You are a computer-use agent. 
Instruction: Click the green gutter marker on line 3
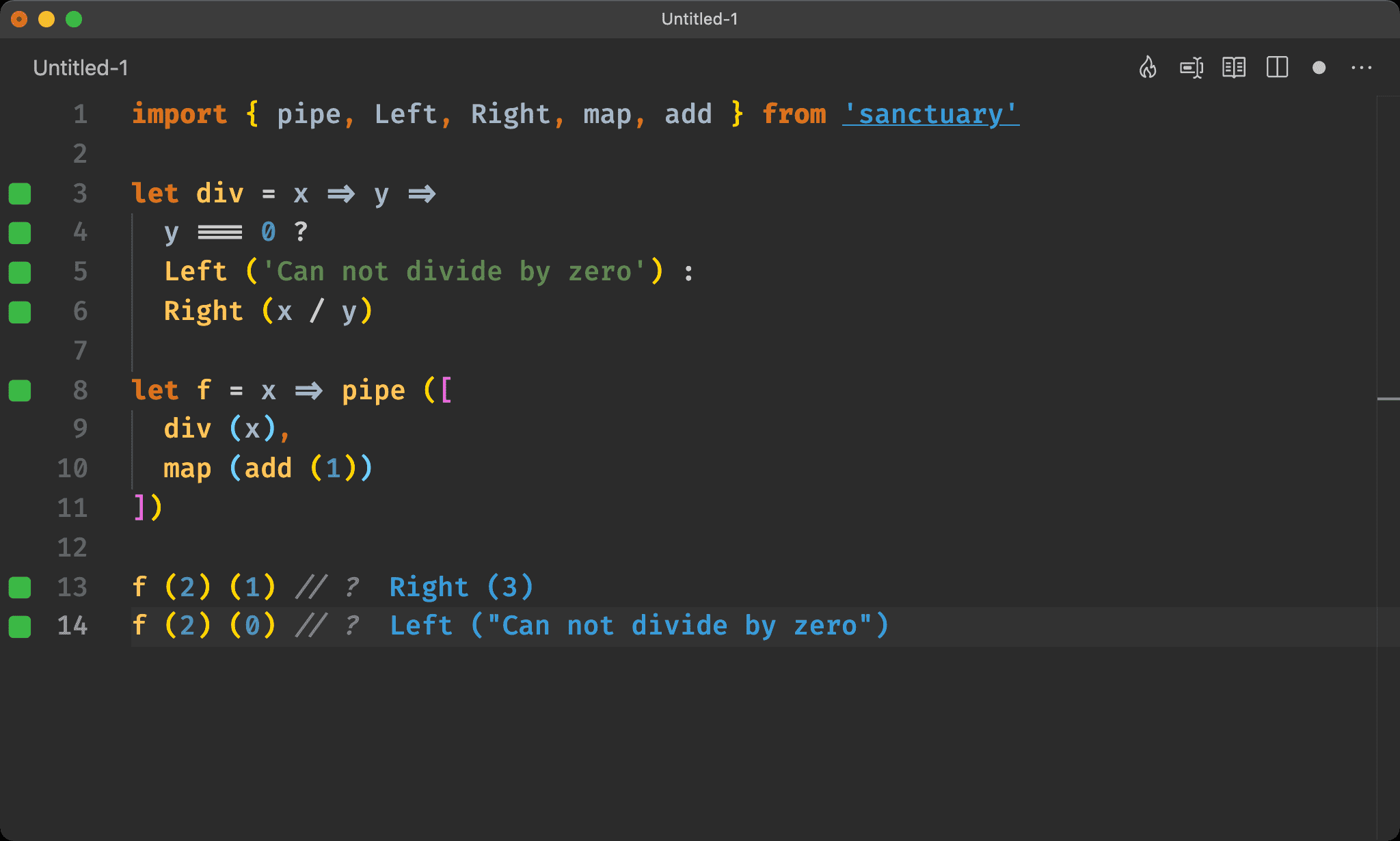[x=20, y=193]
